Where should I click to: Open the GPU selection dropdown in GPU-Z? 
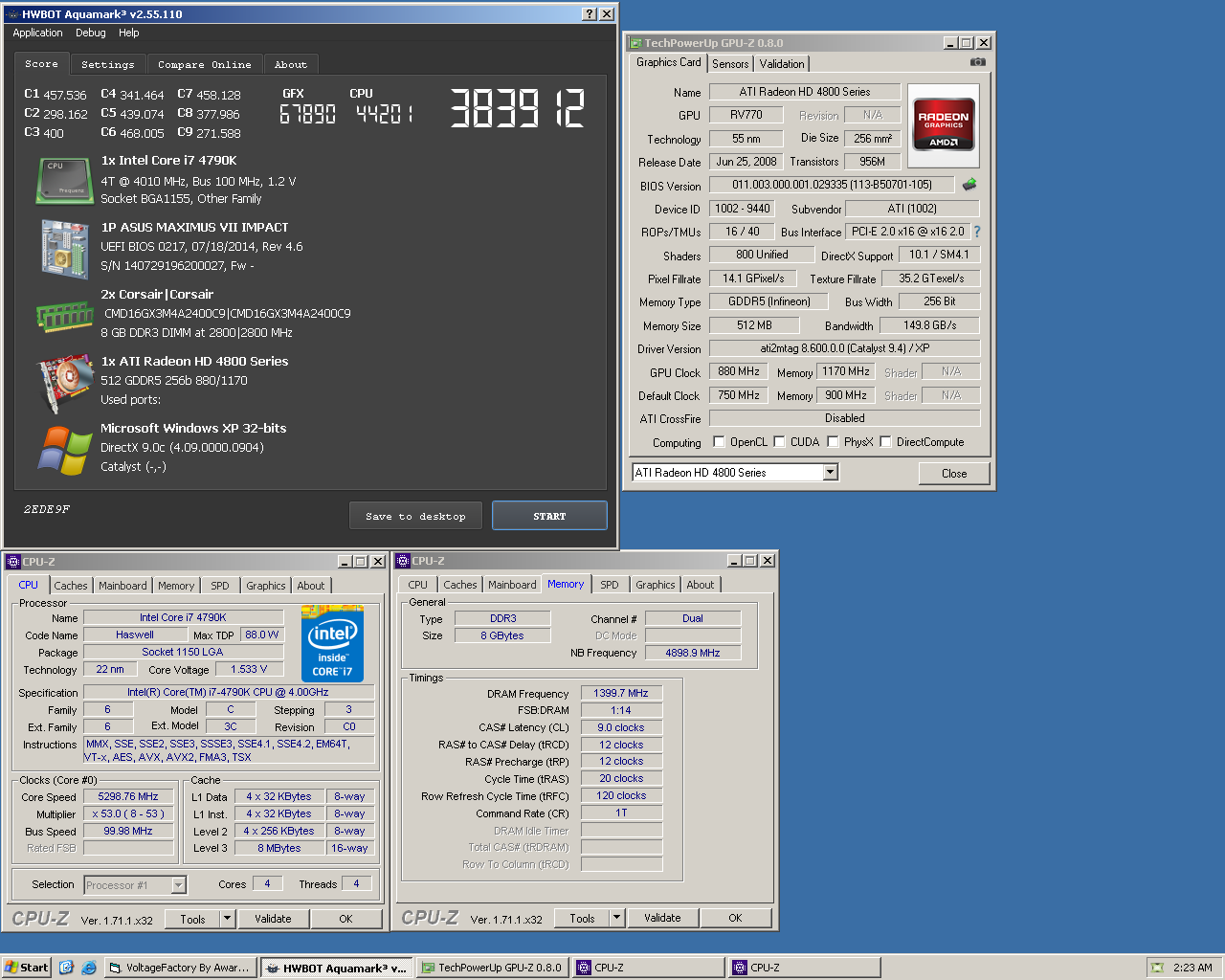click(x=830, y=472)
